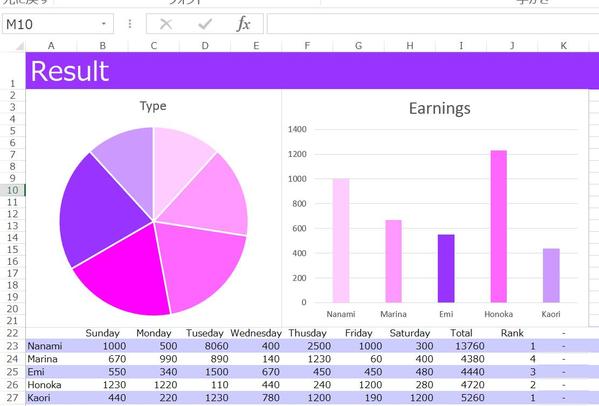Click Honoka's Monday value 1220
The image size is (599, 406).
pos(154,385)
